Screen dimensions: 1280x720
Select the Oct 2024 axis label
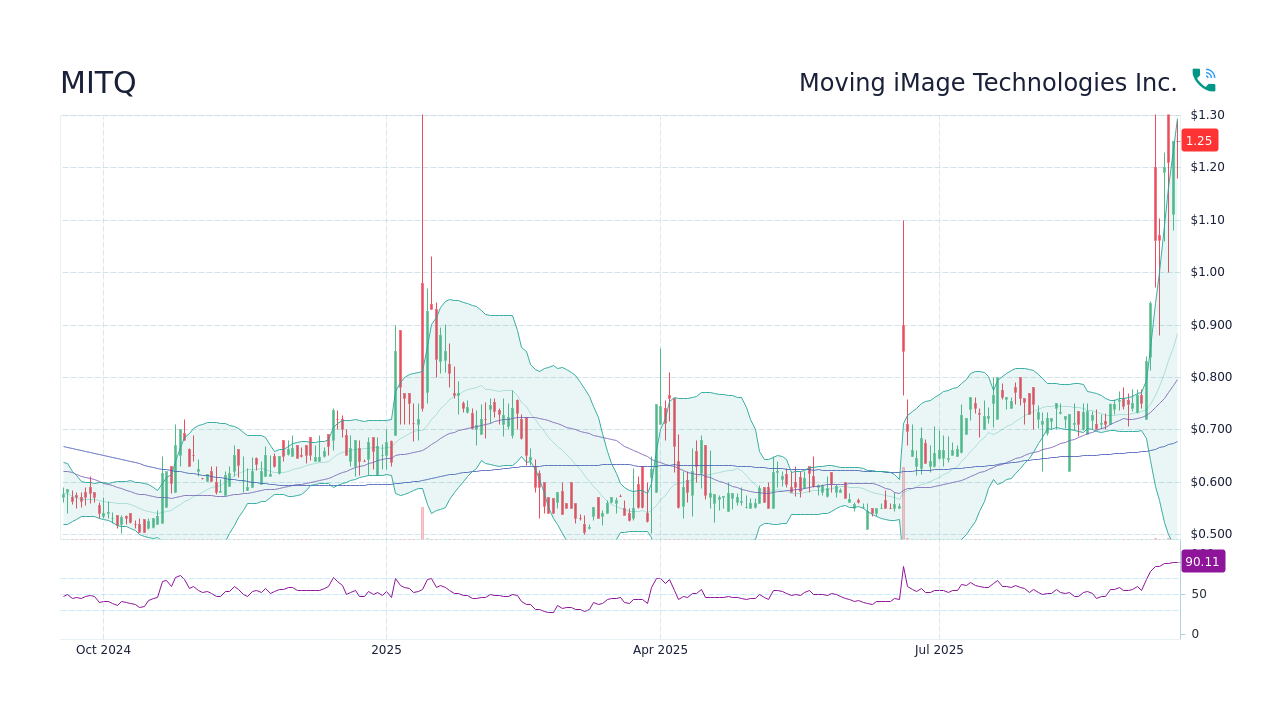(x=103, y=650)
